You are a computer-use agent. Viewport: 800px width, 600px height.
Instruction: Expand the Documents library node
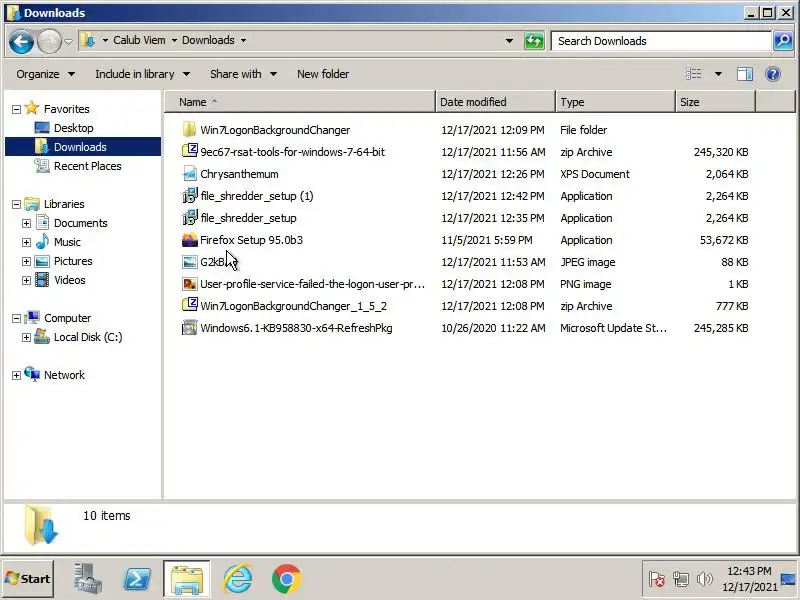point(26,223)
